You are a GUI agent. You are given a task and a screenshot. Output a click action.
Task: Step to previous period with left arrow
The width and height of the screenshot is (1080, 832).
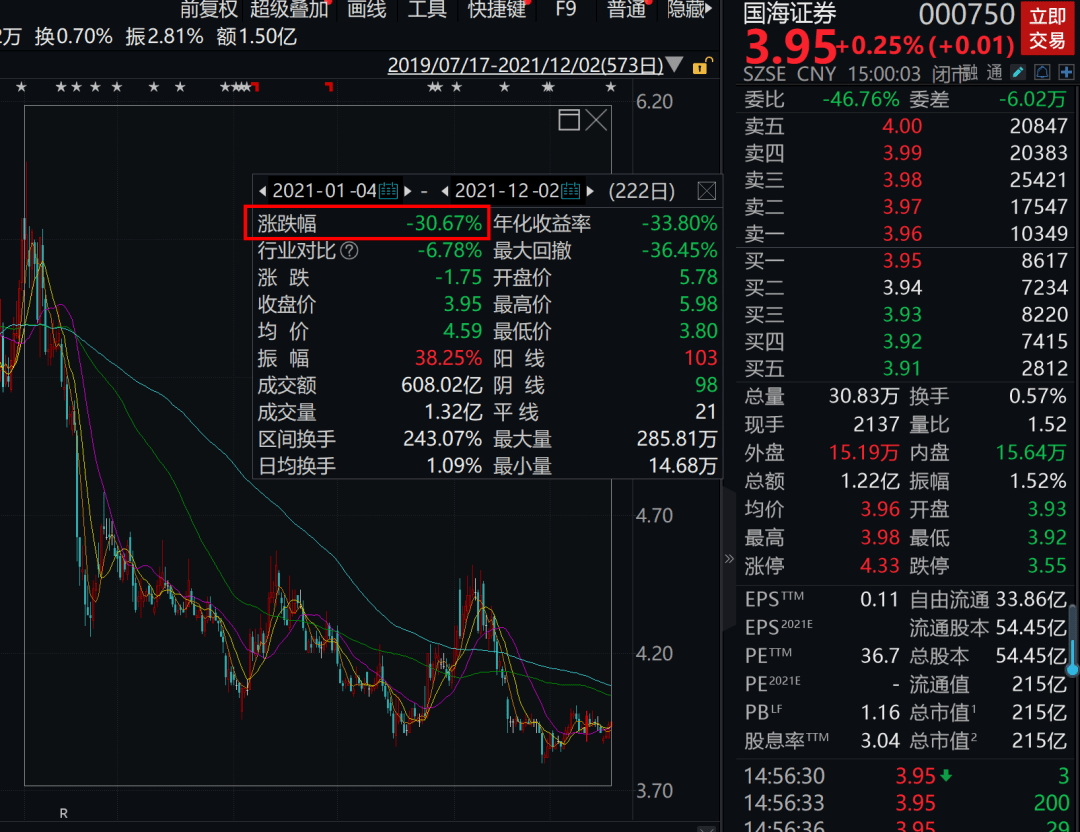[262, 190]
